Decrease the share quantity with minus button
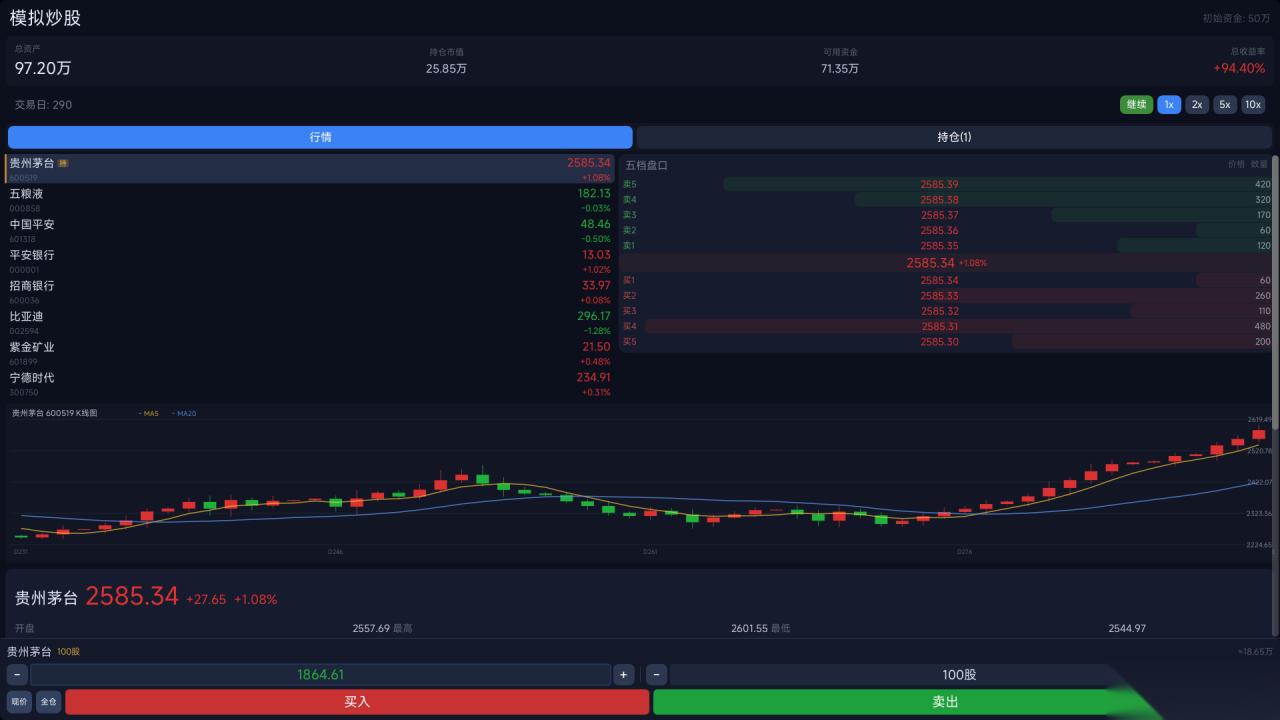Viewport: 1280px width, 720px height. 657,675
